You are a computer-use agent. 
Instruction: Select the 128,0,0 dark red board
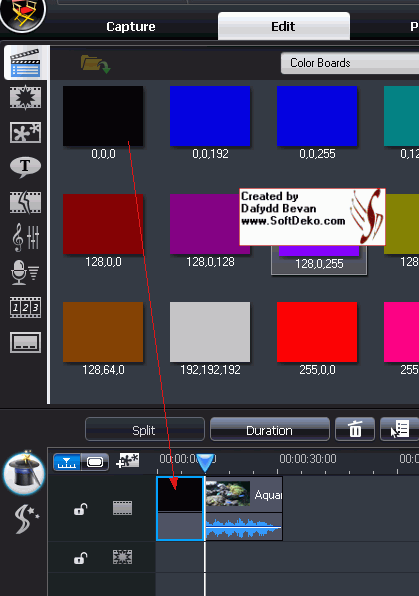tap(103, 224)
